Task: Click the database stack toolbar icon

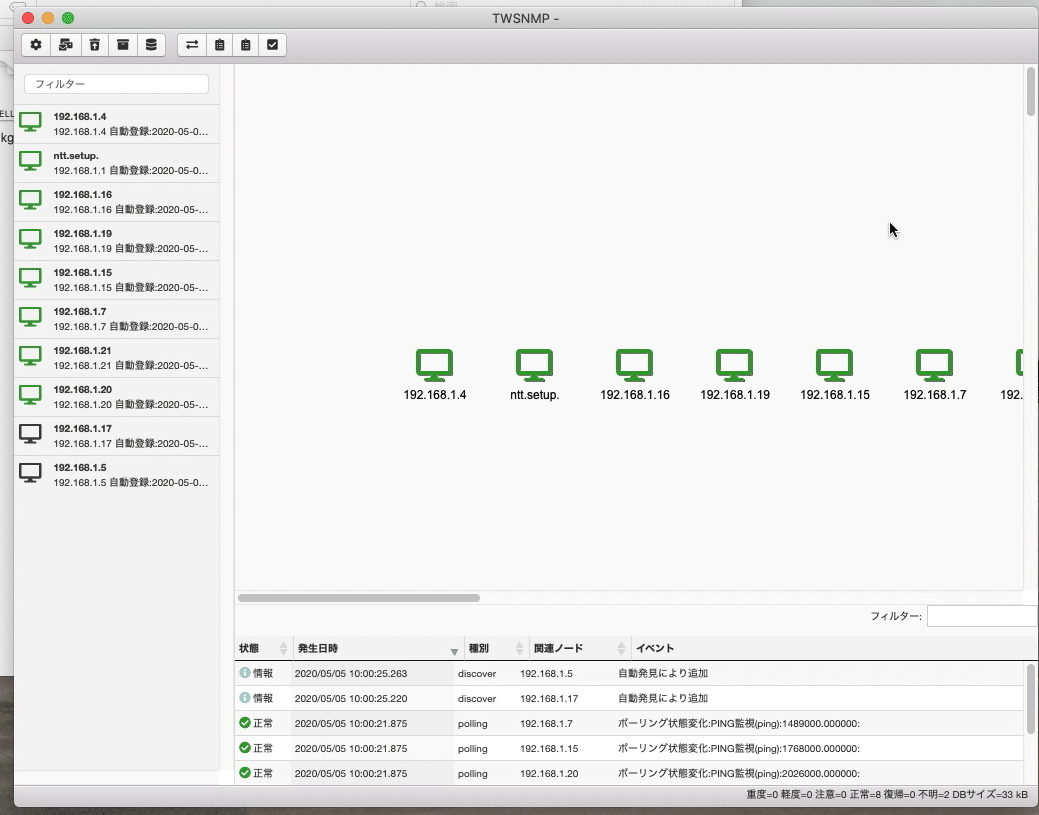Action: [x=151, y=45]
